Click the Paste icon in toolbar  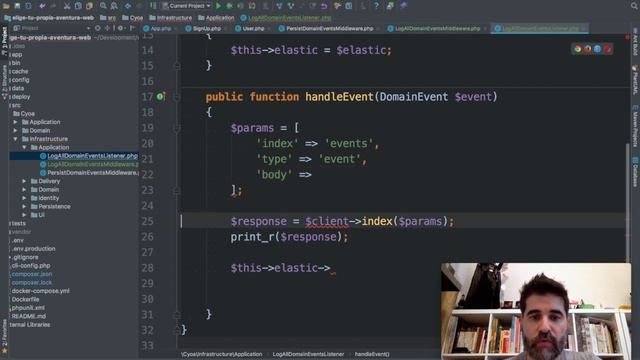(x=89, y=6)
